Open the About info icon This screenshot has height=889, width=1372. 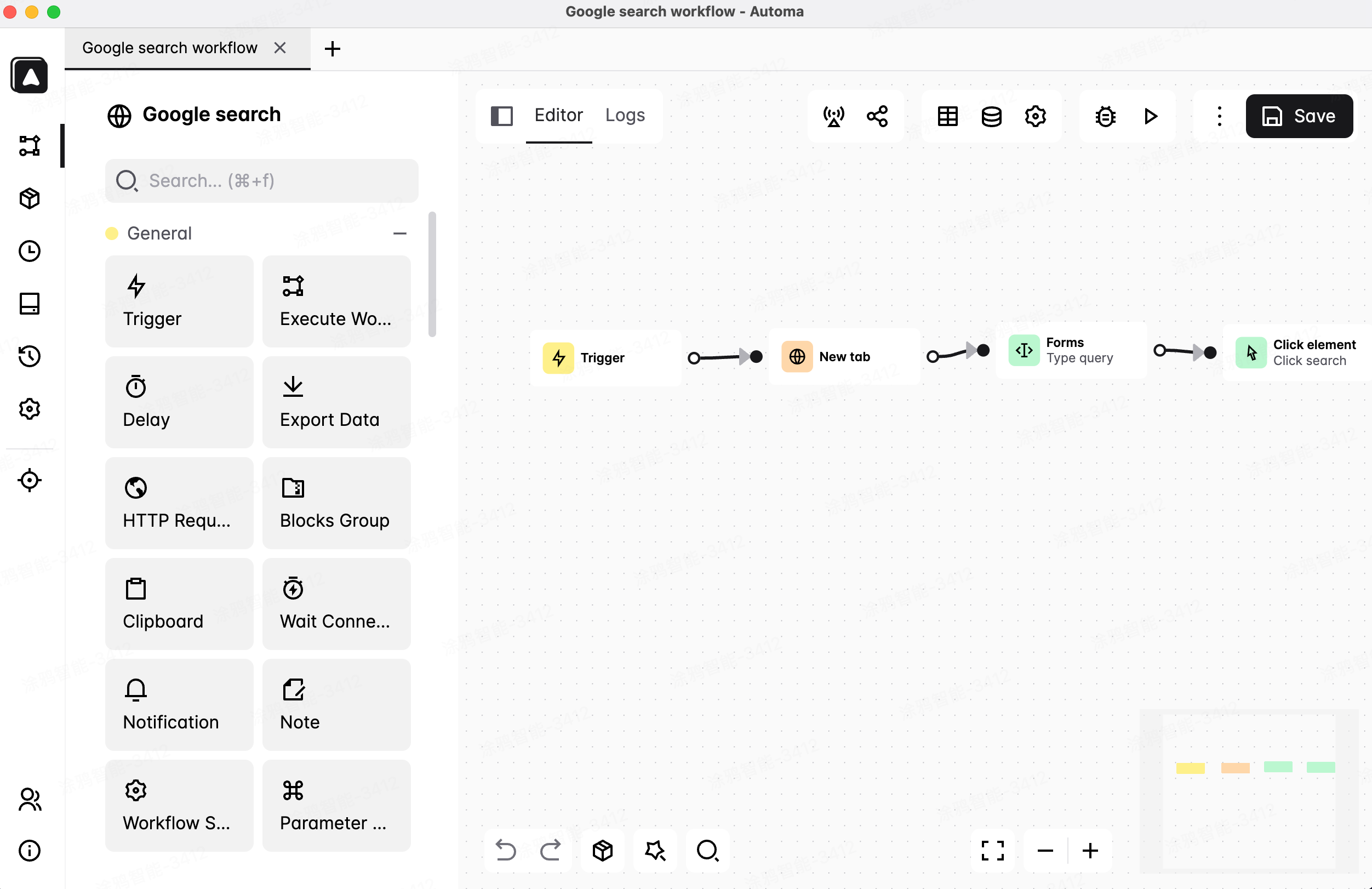tap(30, 851)
